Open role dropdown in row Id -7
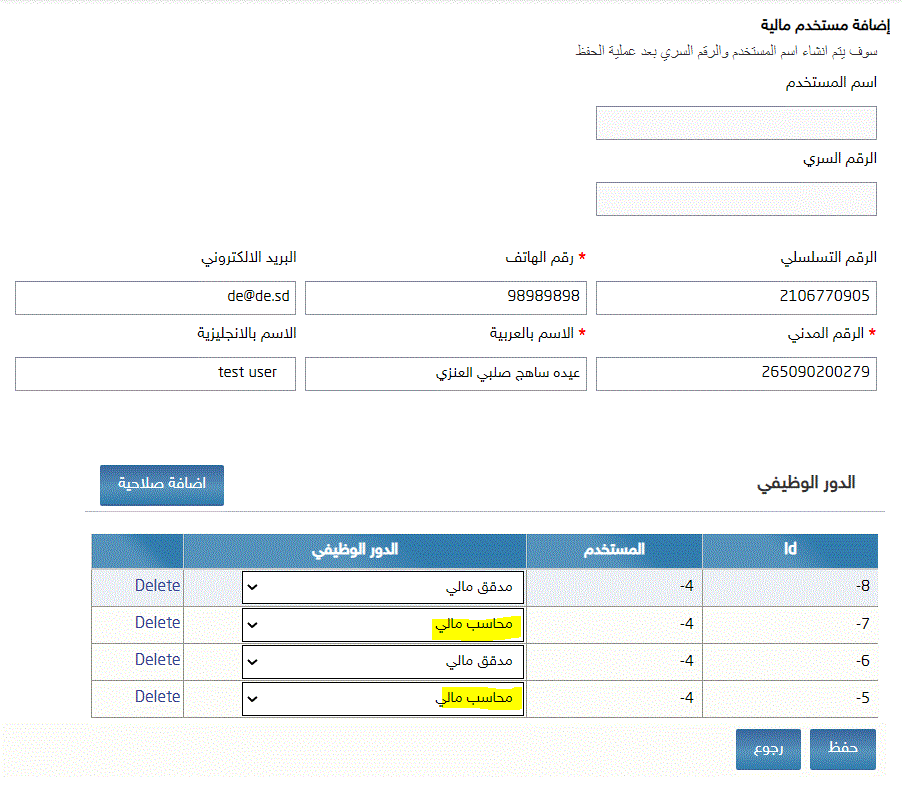 click(383, 625)
